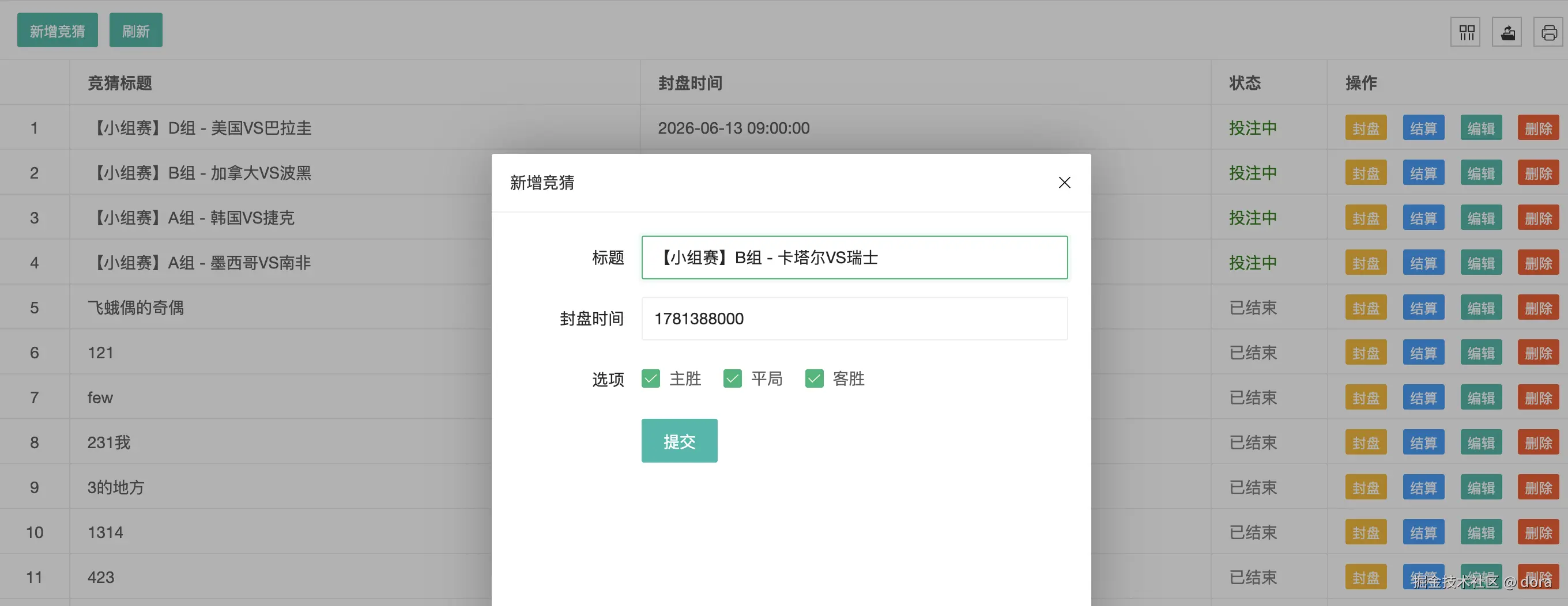
Task: Click 编辑 for row 2 加拿大VS波黑
Action: (1481, 173)
